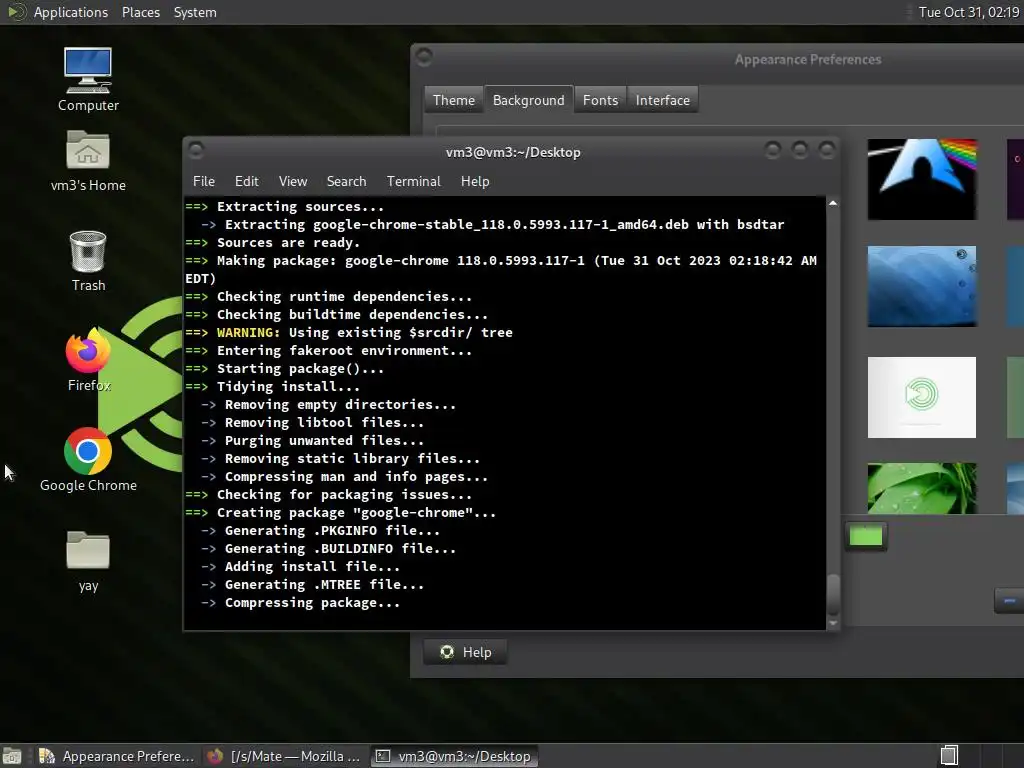Click the terminal window menu button

point(196,150)
